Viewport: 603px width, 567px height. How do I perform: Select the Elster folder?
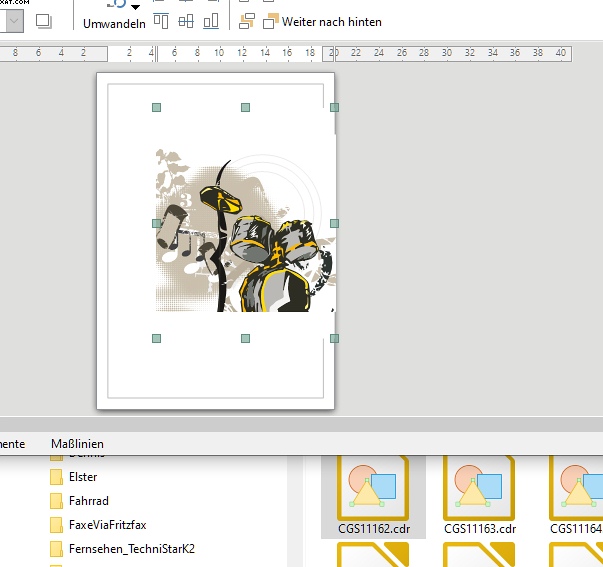pyautogui.click(x=82, y=477)
